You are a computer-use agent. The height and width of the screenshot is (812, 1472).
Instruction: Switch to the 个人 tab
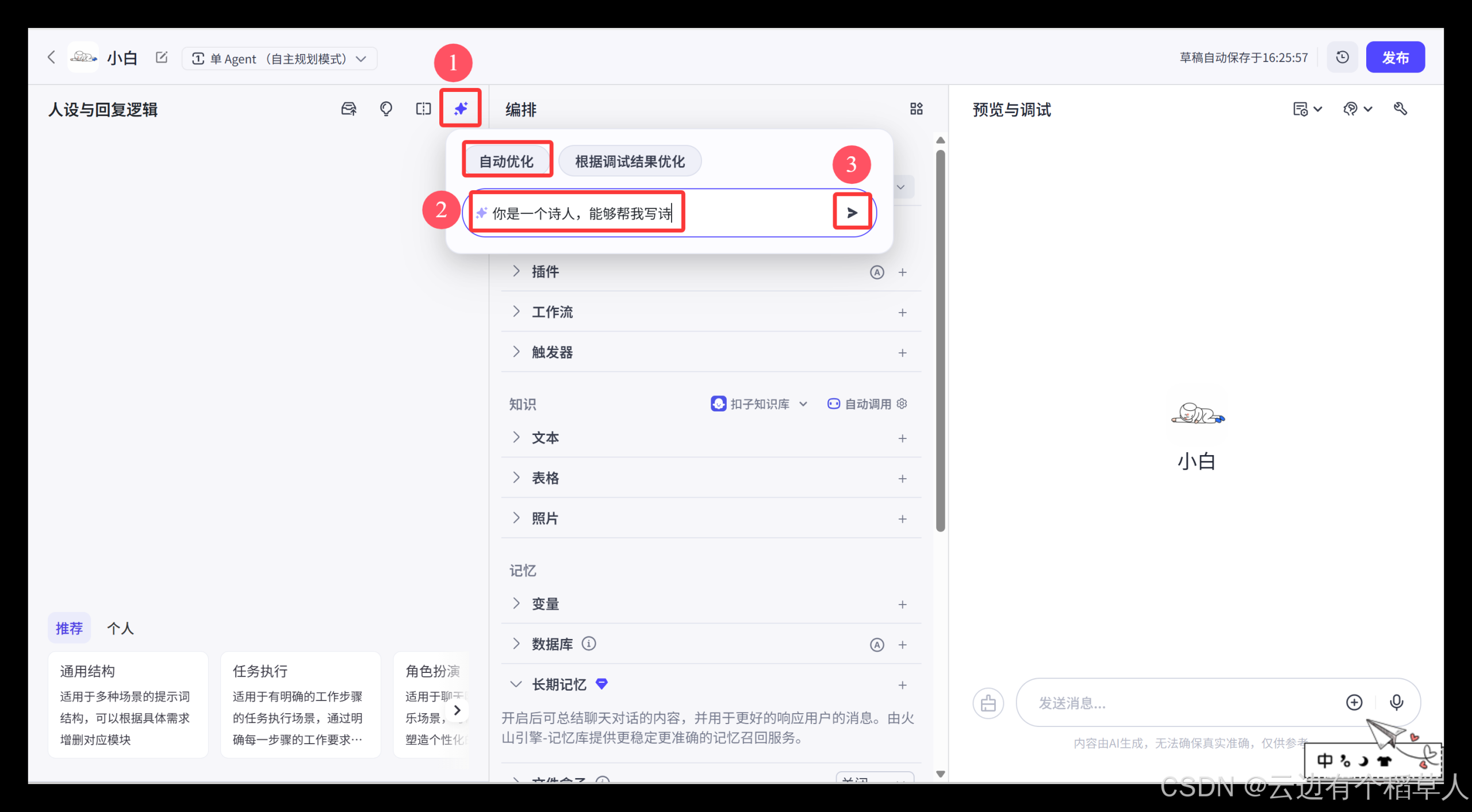(120, 628)
